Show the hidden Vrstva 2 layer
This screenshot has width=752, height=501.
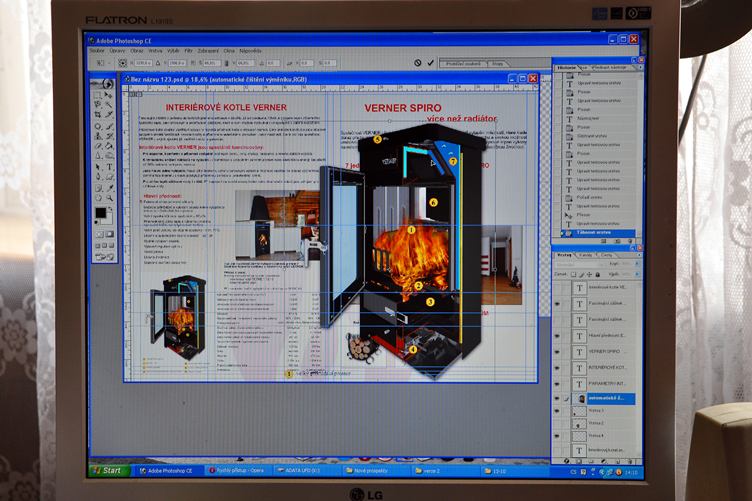558,423
